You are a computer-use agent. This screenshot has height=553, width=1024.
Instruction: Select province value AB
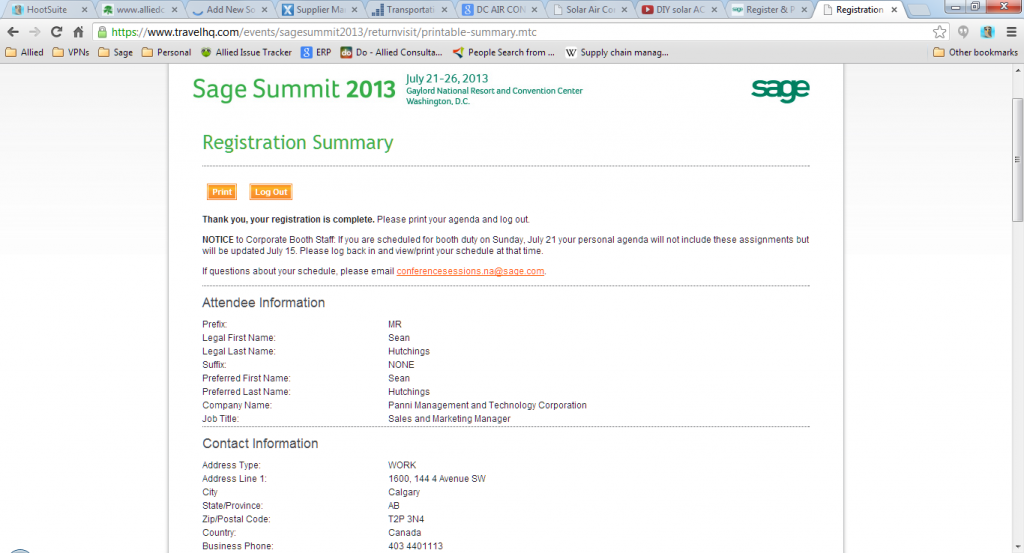394,505
